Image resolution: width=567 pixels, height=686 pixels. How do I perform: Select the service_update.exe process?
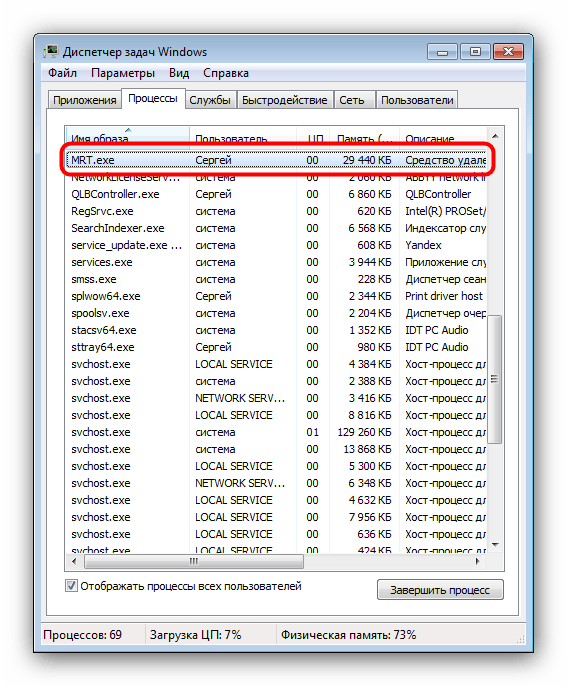click(x=276, y=245)
